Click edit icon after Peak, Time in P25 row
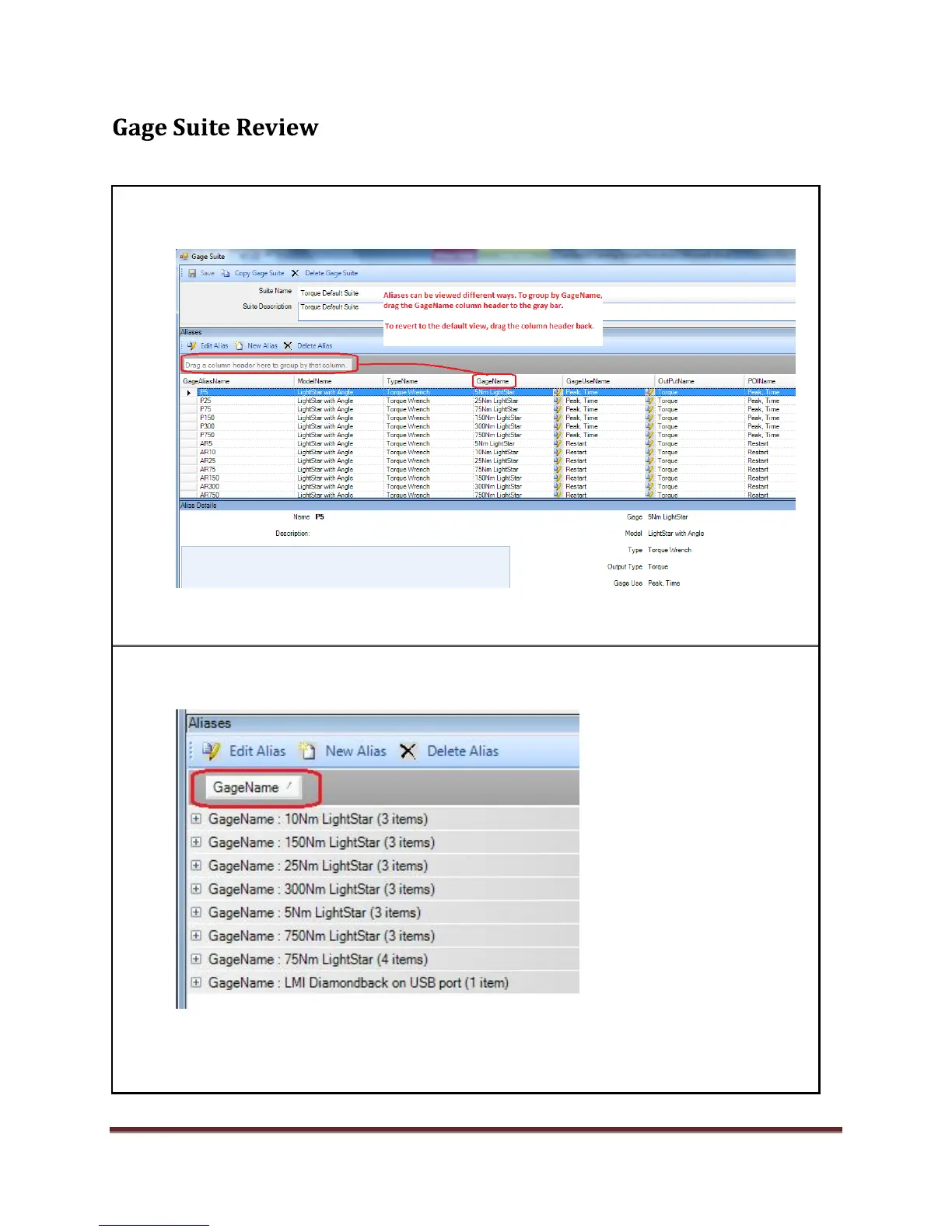Screen dimensions: 952x1232 point(649,401)
